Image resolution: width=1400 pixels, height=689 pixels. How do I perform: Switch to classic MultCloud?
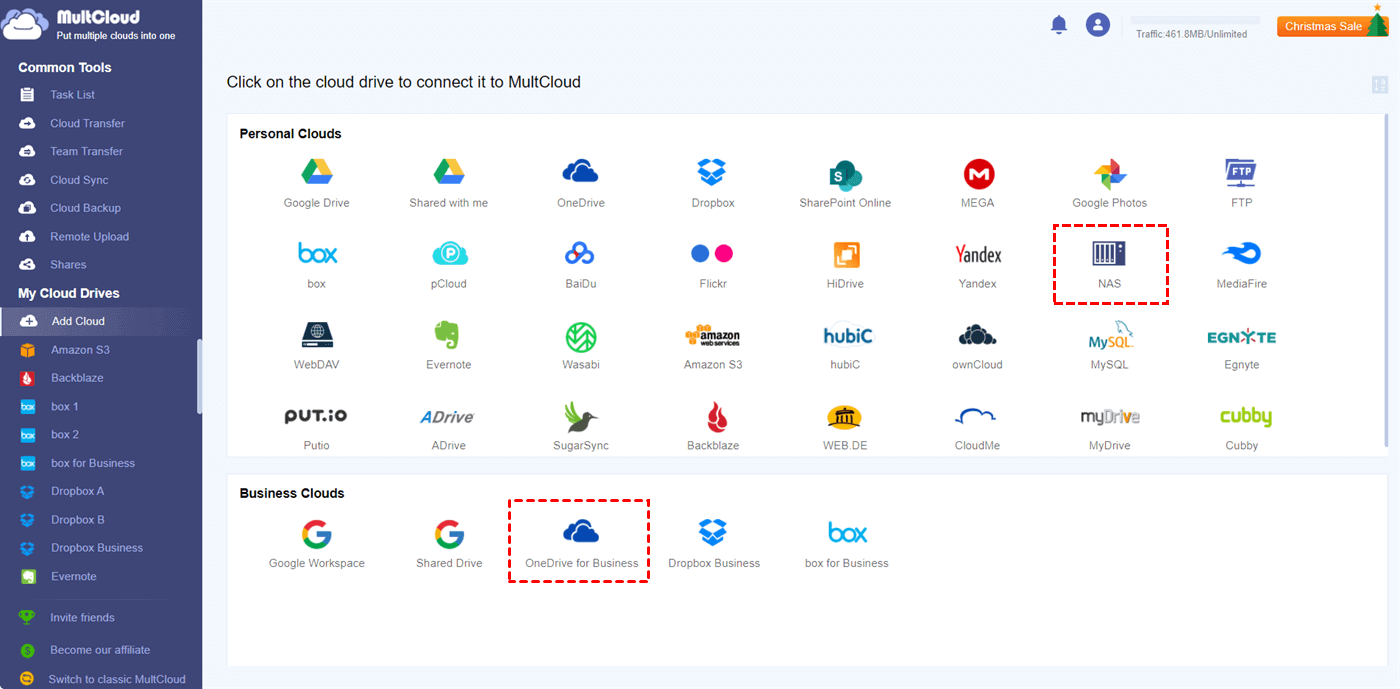117,680
